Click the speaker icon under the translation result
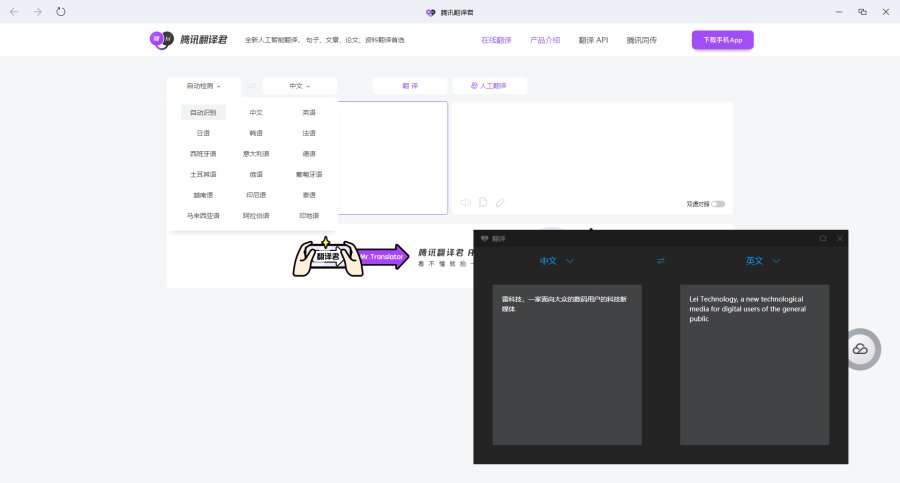 465,202
